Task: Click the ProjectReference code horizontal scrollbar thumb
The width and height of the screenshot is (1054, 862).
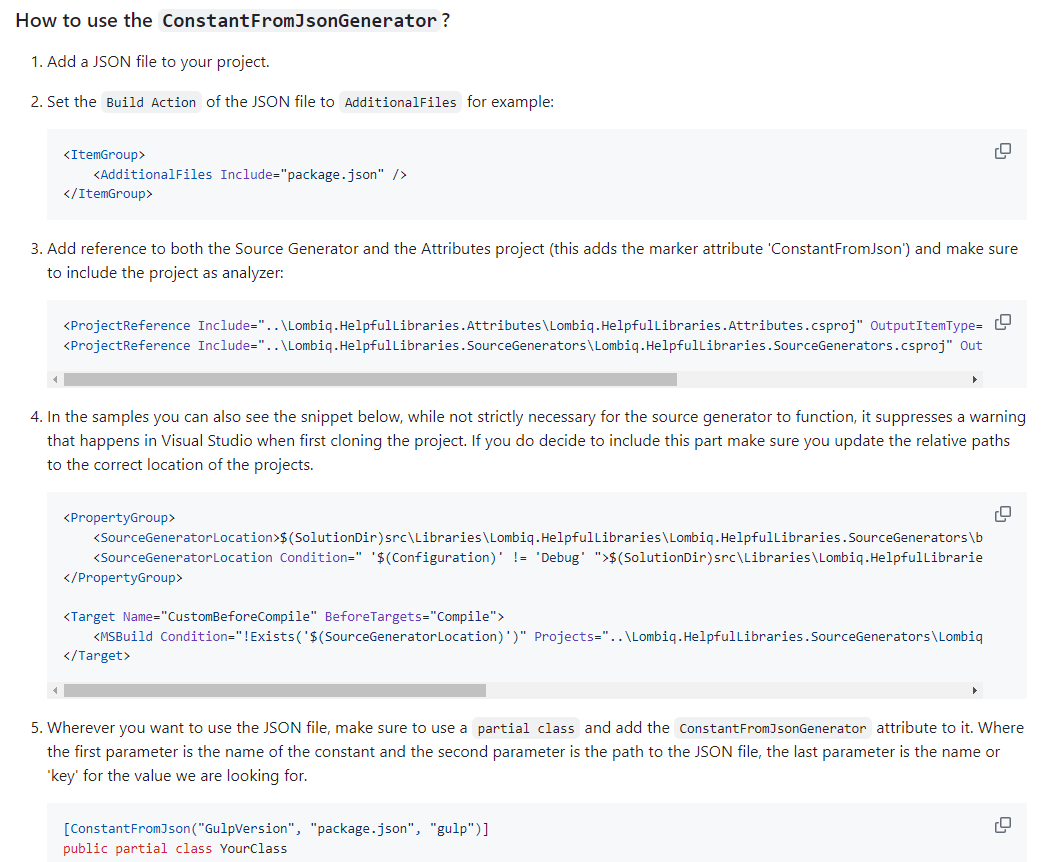Action: tap(370, 379)
